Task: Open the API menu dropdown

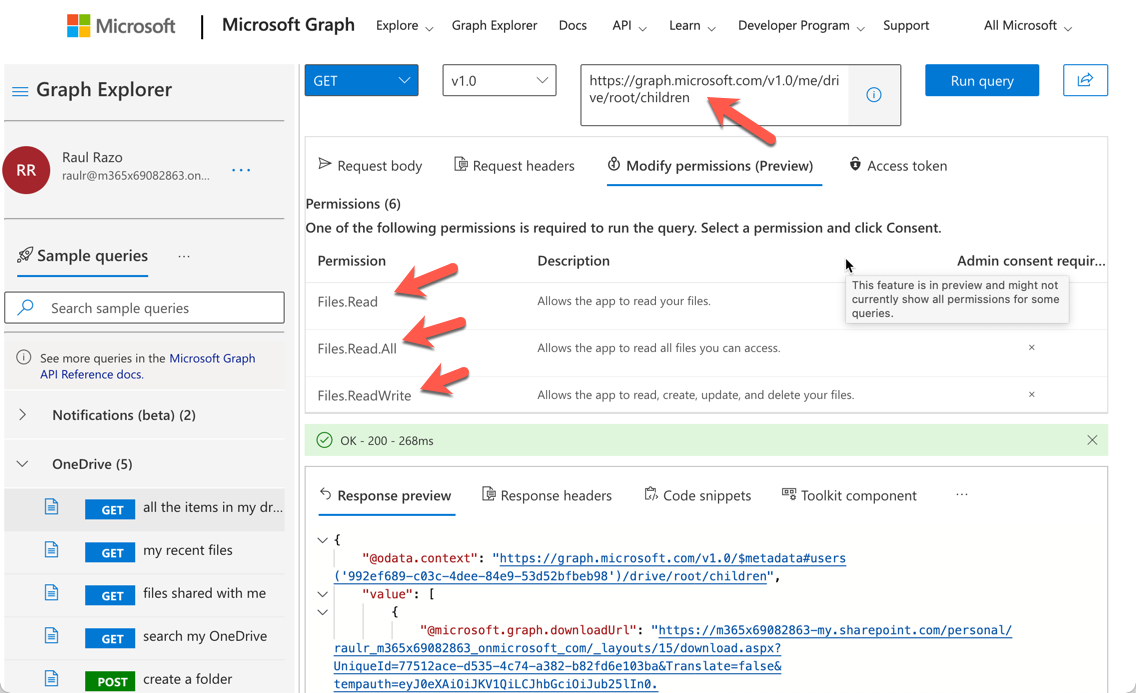Action: 629,26
